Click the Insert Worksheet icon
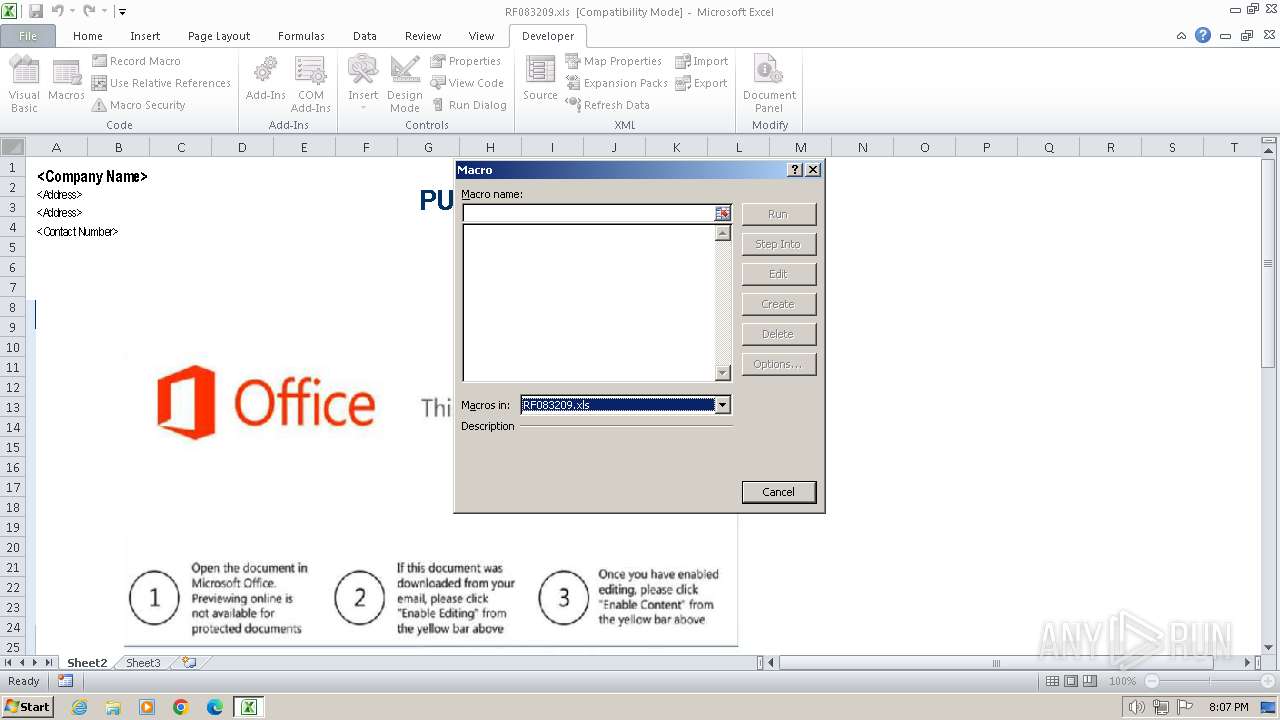Image resolution: width=1280 pixels, height=720 pixels. pyautogui.click(x=188, y=663)
